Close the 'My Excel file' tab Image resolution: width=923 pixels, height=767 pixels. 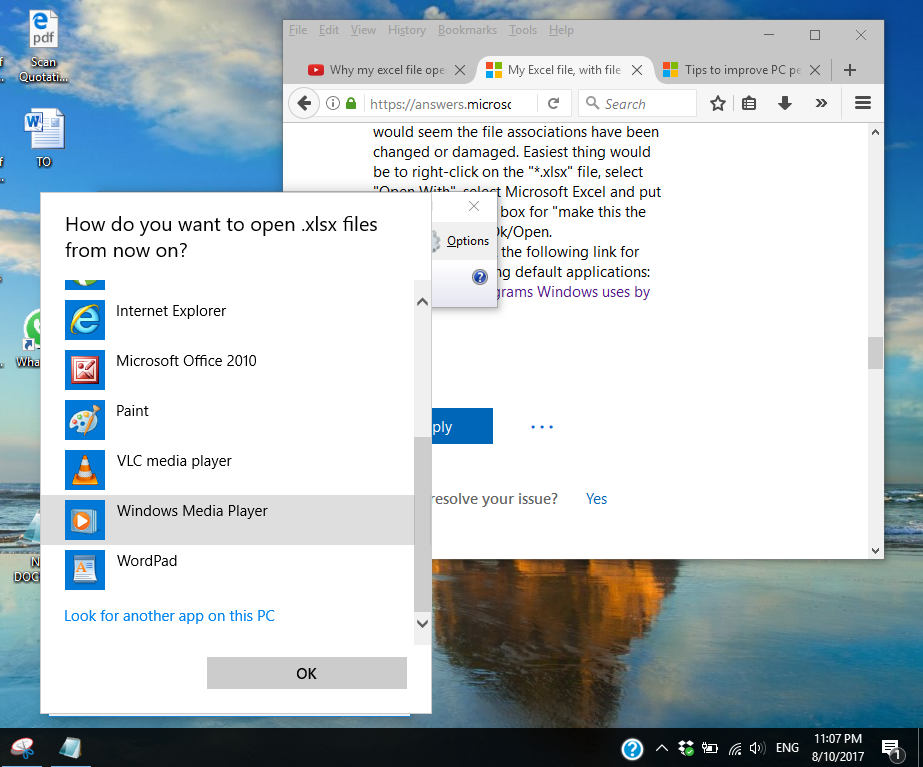637,70
